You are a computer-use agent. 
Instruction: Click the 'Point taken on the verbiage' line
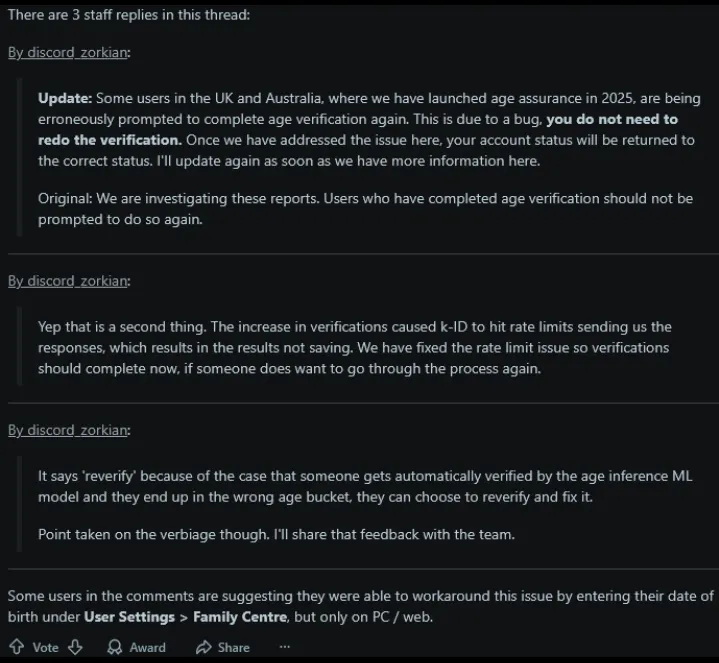[x=276, y=534]
